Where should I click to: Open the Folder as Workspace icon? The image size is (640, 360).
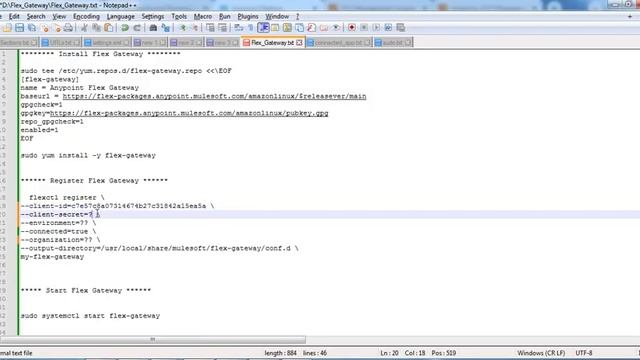click(x=324, y=28)
